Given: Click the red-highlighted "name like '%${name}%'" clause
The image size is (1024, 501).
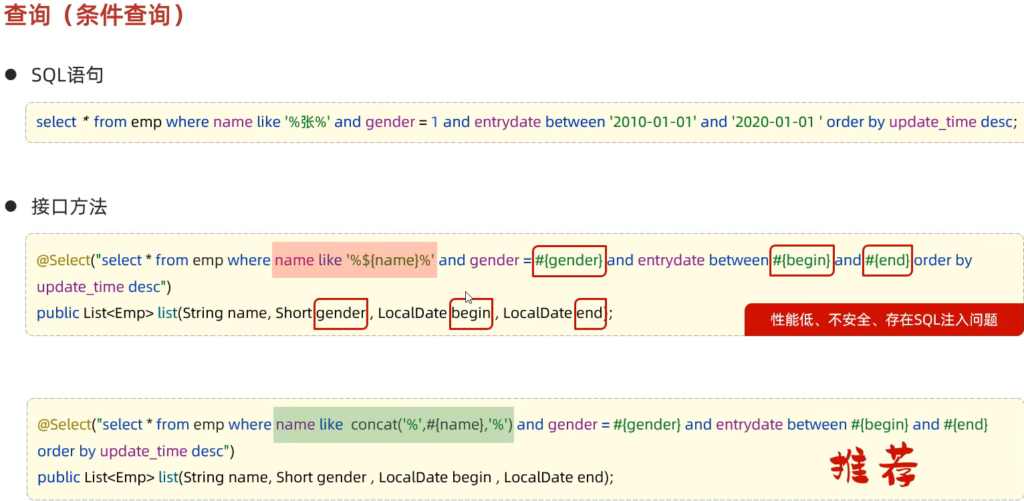Looking at the screenshot, I should [x=355, y=260].
